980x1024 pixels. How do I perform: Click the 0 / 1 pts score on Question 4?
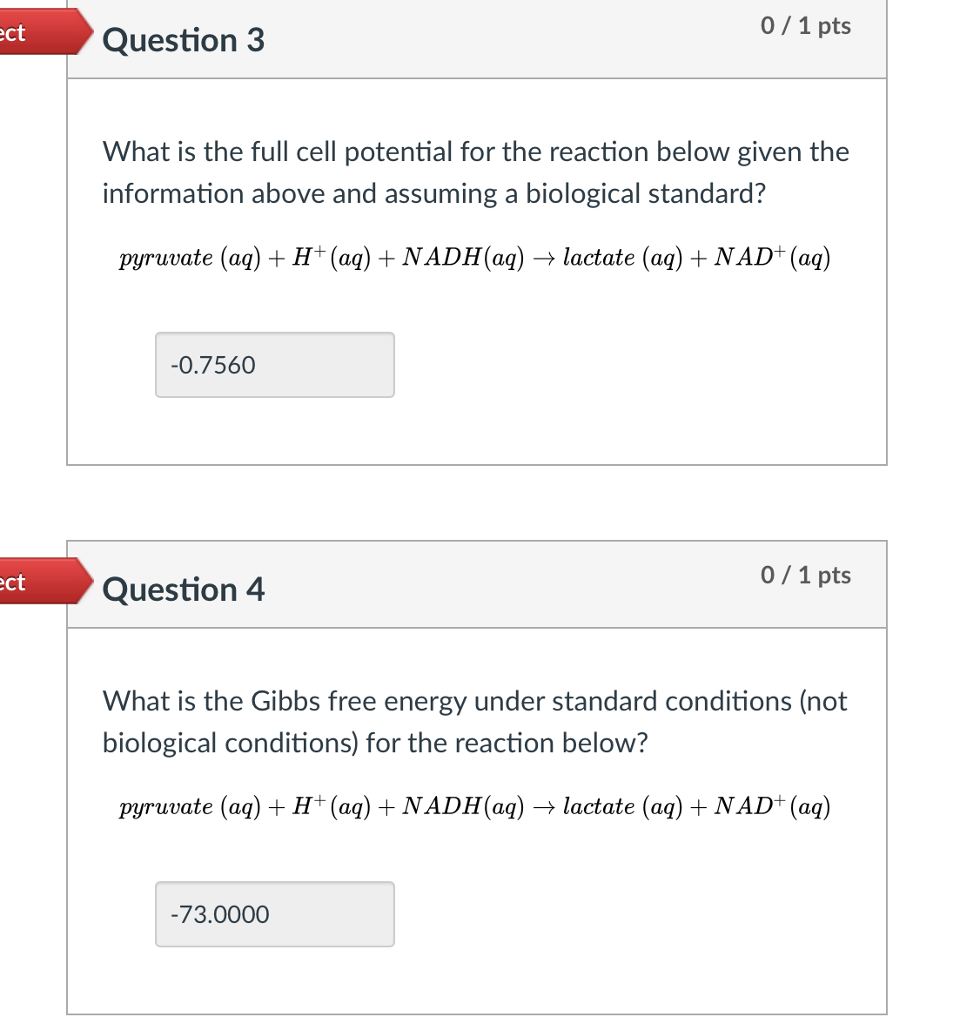click(x=808, y=575)
